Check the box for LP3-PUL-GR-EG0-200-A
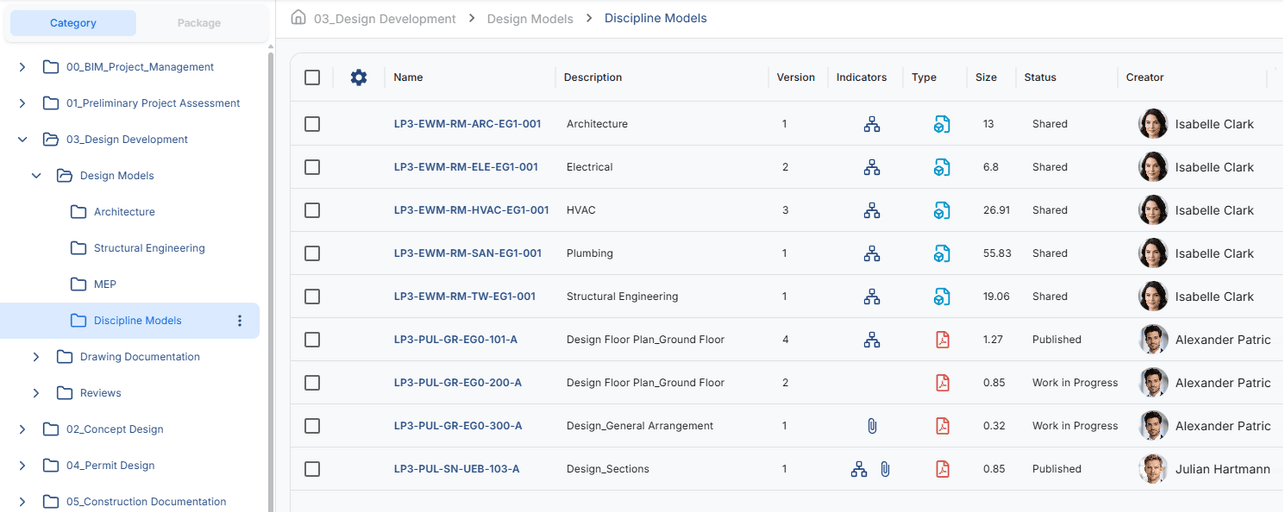 312,382
